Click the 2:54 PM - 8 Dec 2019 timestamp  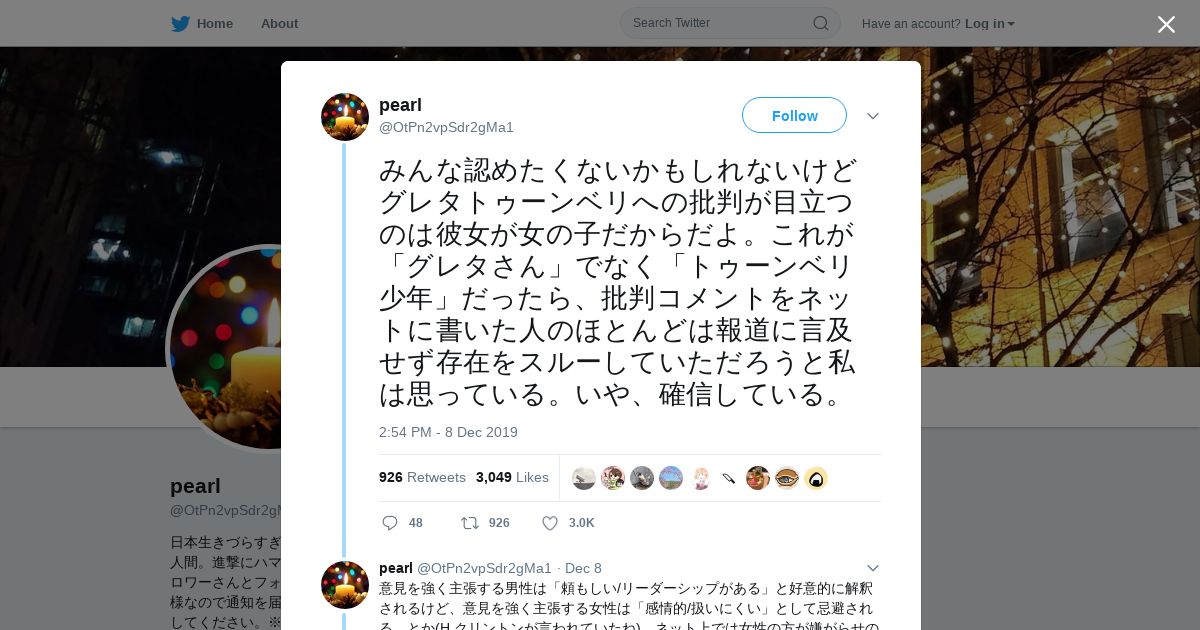tap(448, 432)
